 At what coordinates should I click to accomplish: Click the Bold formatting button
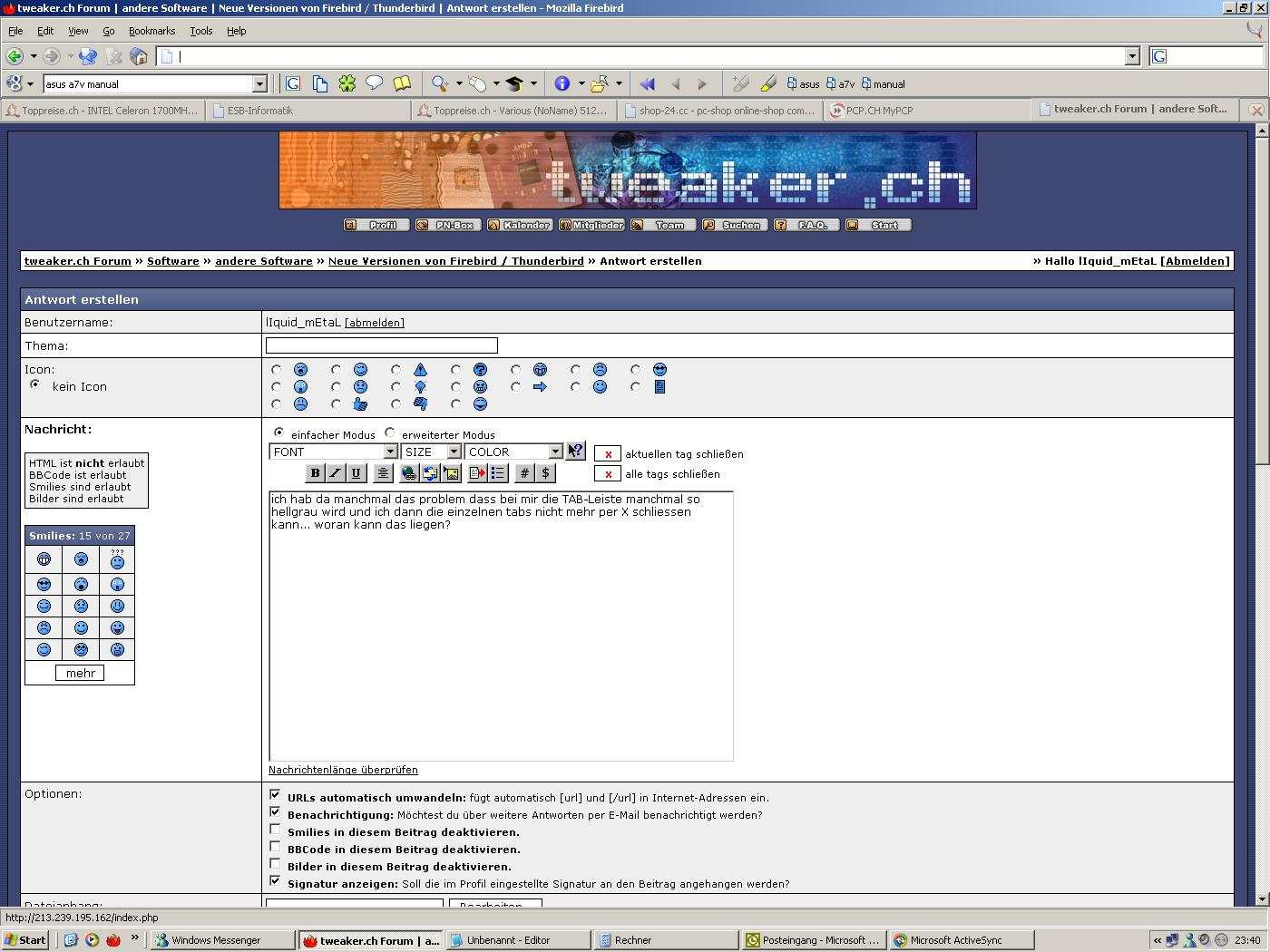click(315, 473)
